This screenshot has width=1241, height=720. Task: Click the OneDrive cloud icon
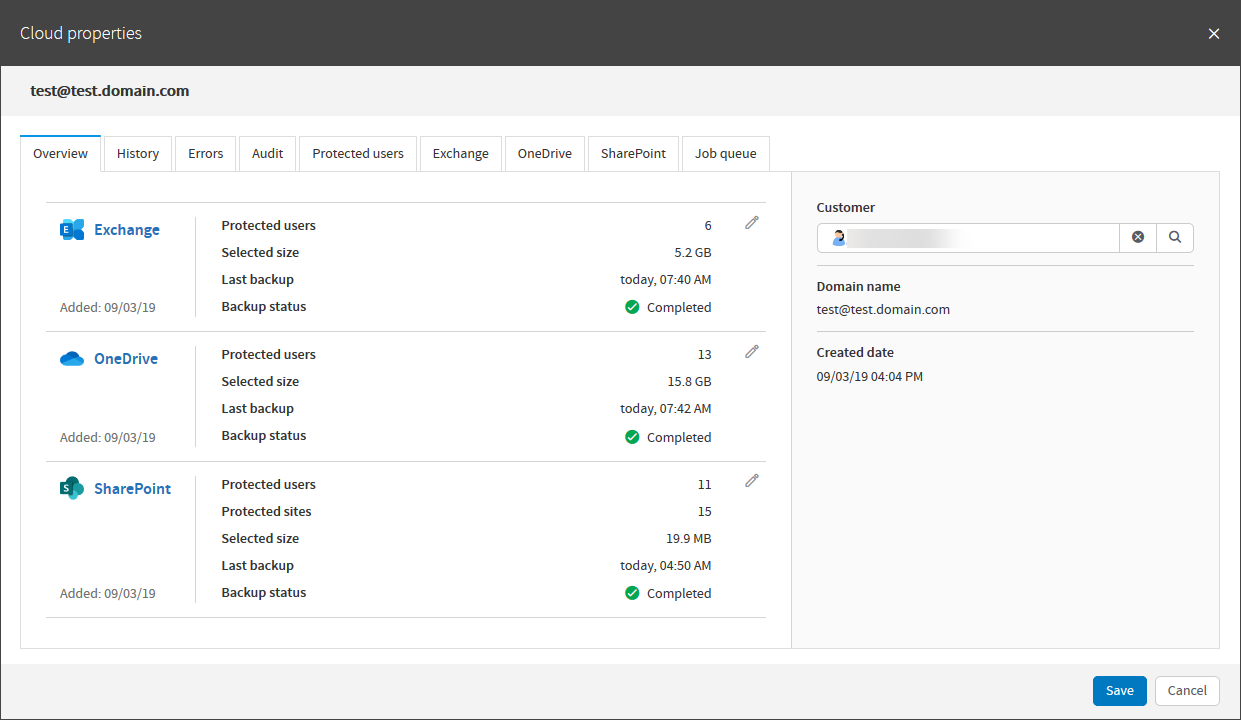pos(72,359)
